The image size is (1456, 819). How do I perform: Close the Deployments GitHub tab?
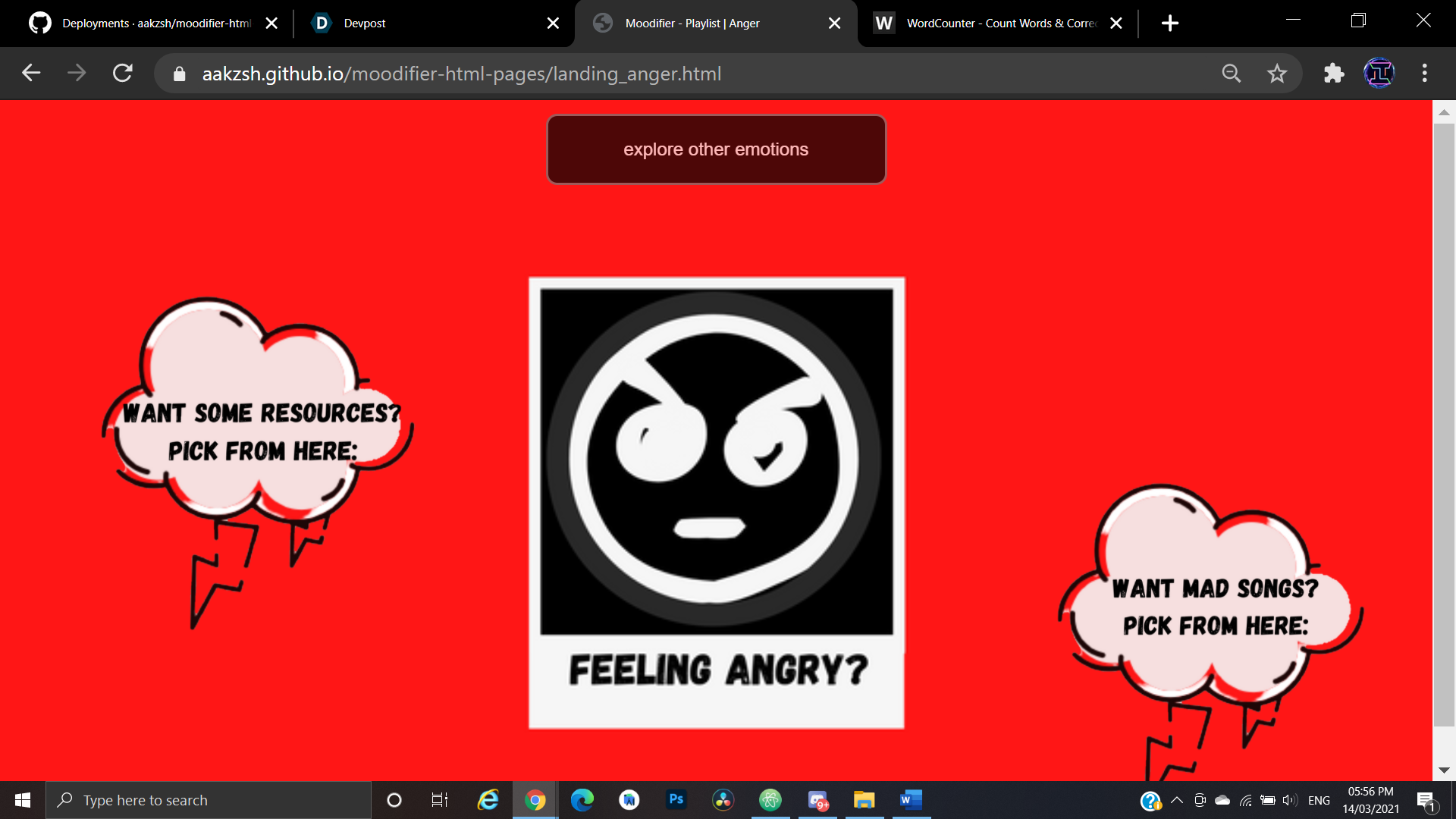pyautogui.click(x=271, y=23)
